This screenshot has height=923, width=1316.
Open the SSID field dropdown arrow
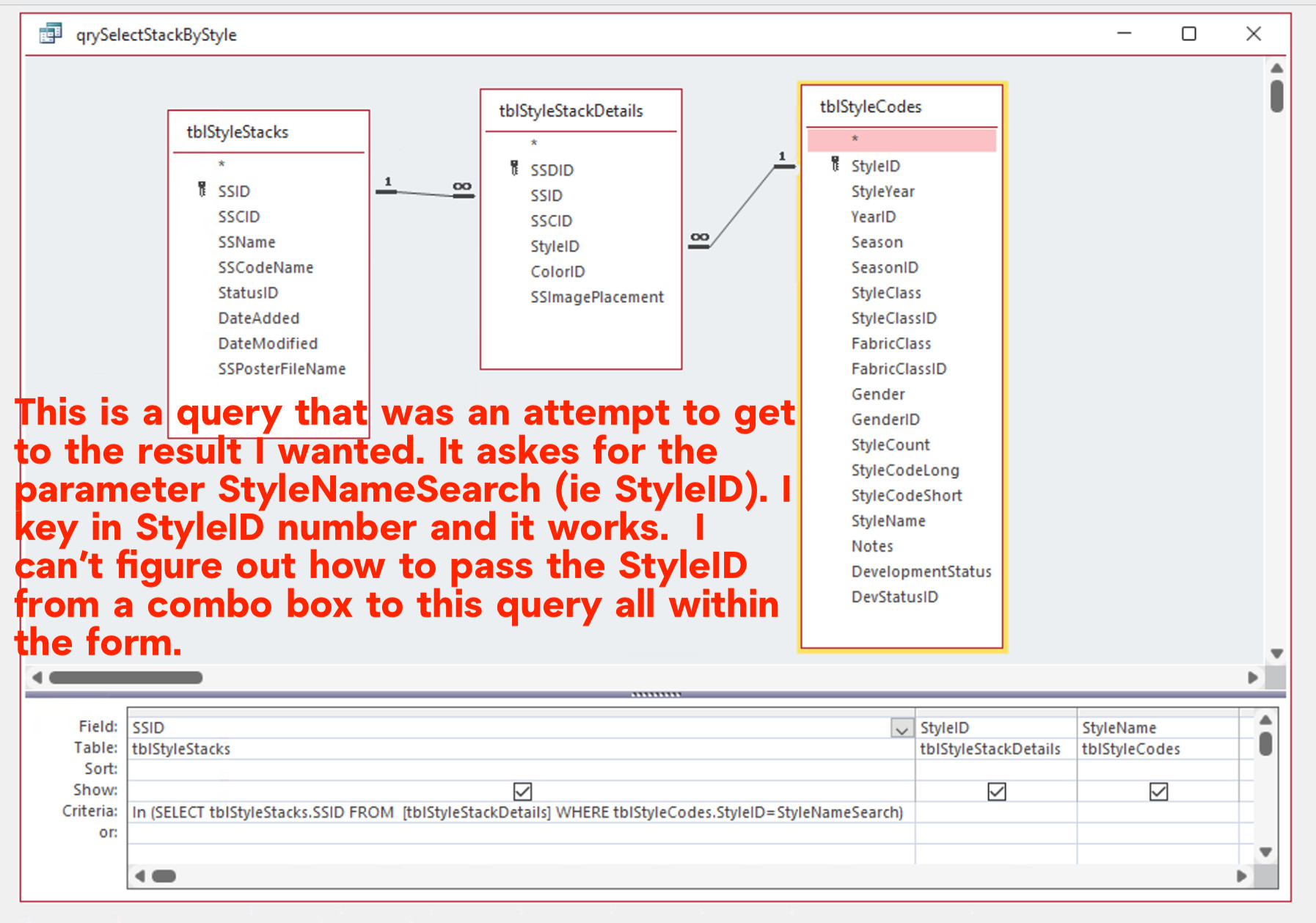pyautogui.click(x=902, y=728)
